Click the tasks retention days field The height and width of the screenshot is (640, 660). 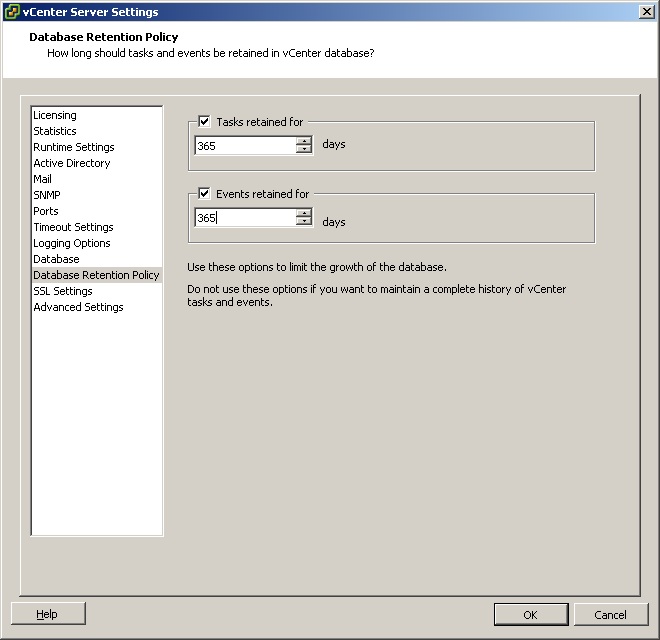tap(246, 146)
